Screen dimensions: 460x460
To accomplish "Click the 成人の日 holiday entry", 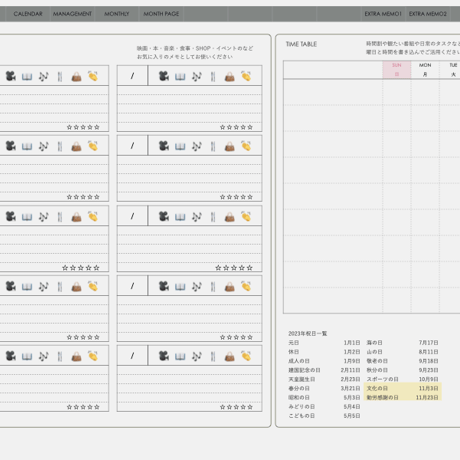I will [299, 361].
